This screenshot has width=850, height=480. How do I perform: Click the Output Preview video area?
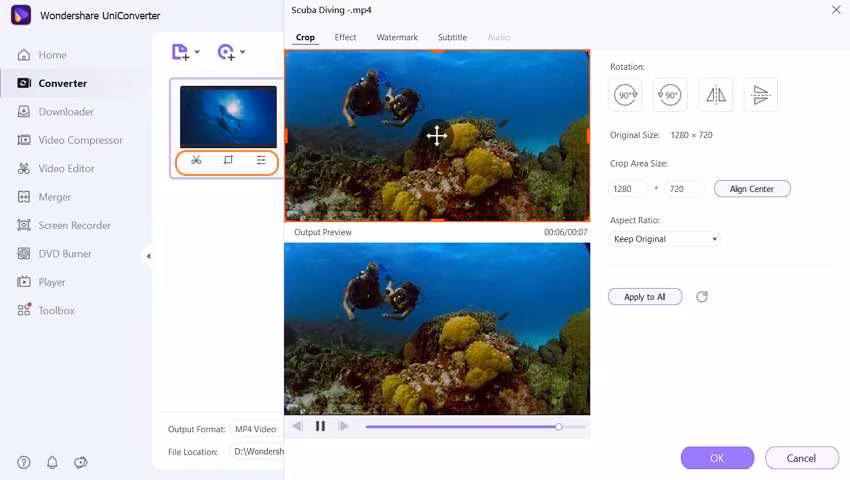coord(437,329)
